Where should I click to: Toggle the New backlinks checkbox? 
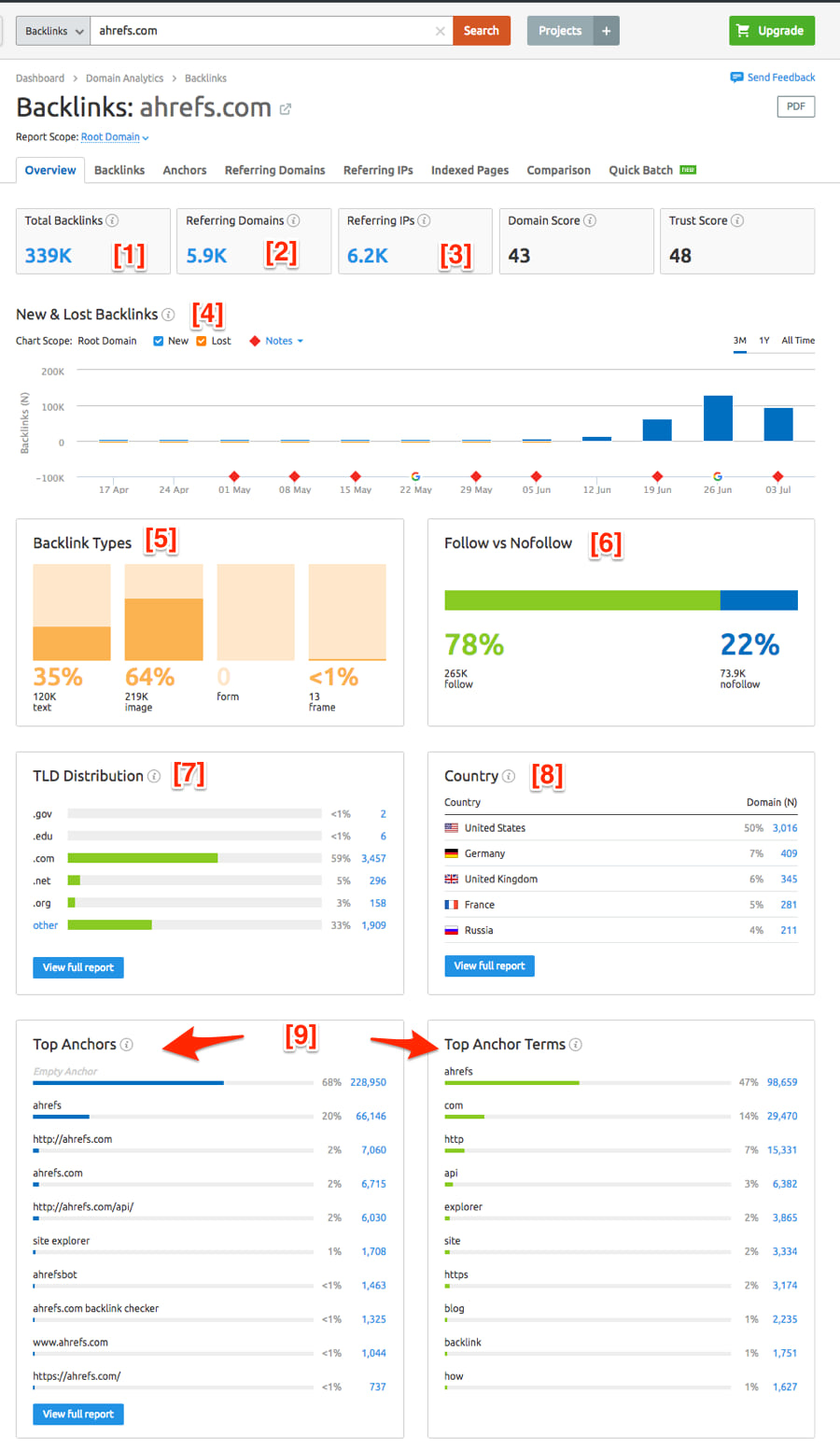pos(159,341)
